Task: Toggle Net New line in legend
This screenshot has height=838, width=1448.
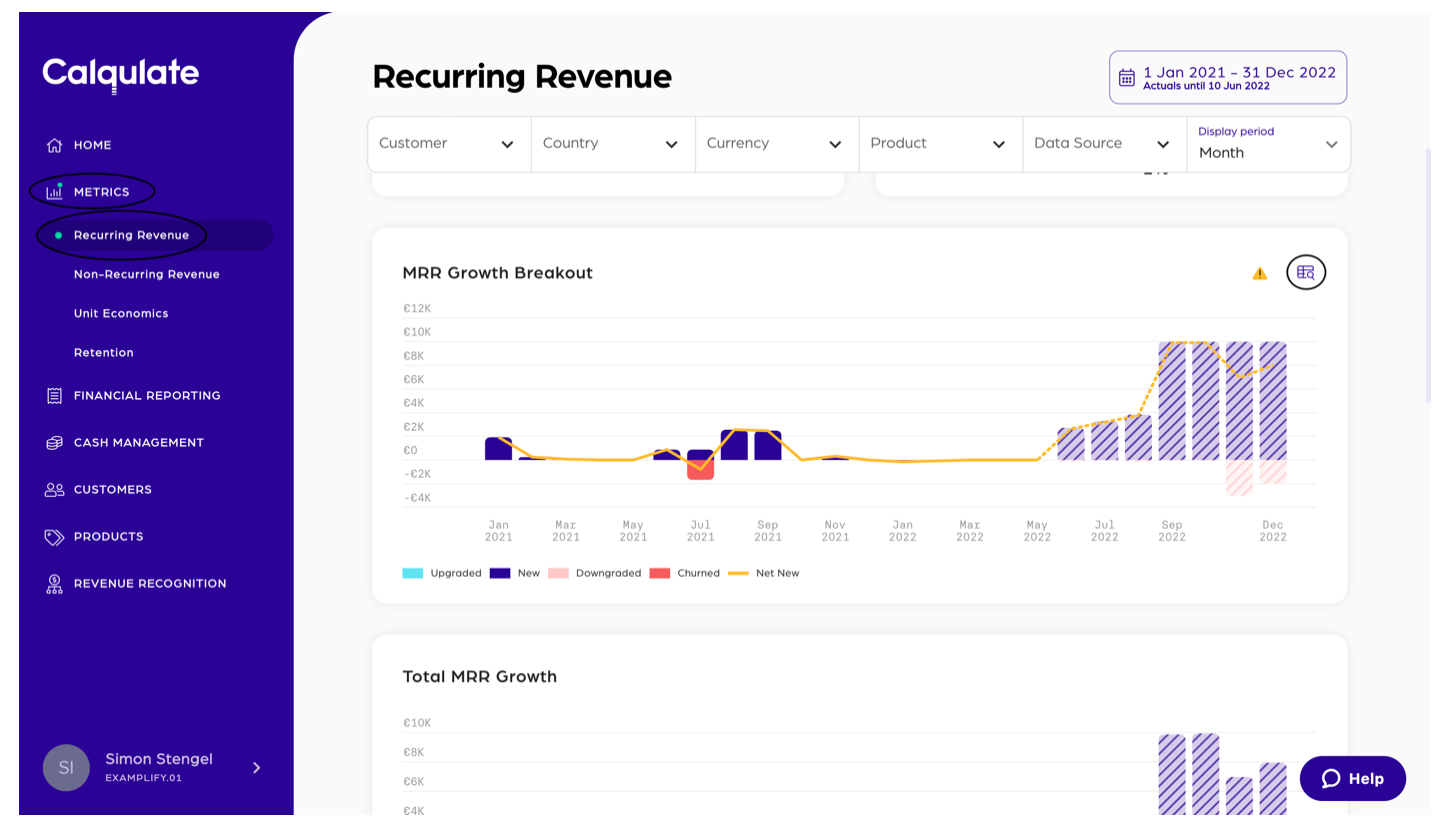Action: click(764, 573)
